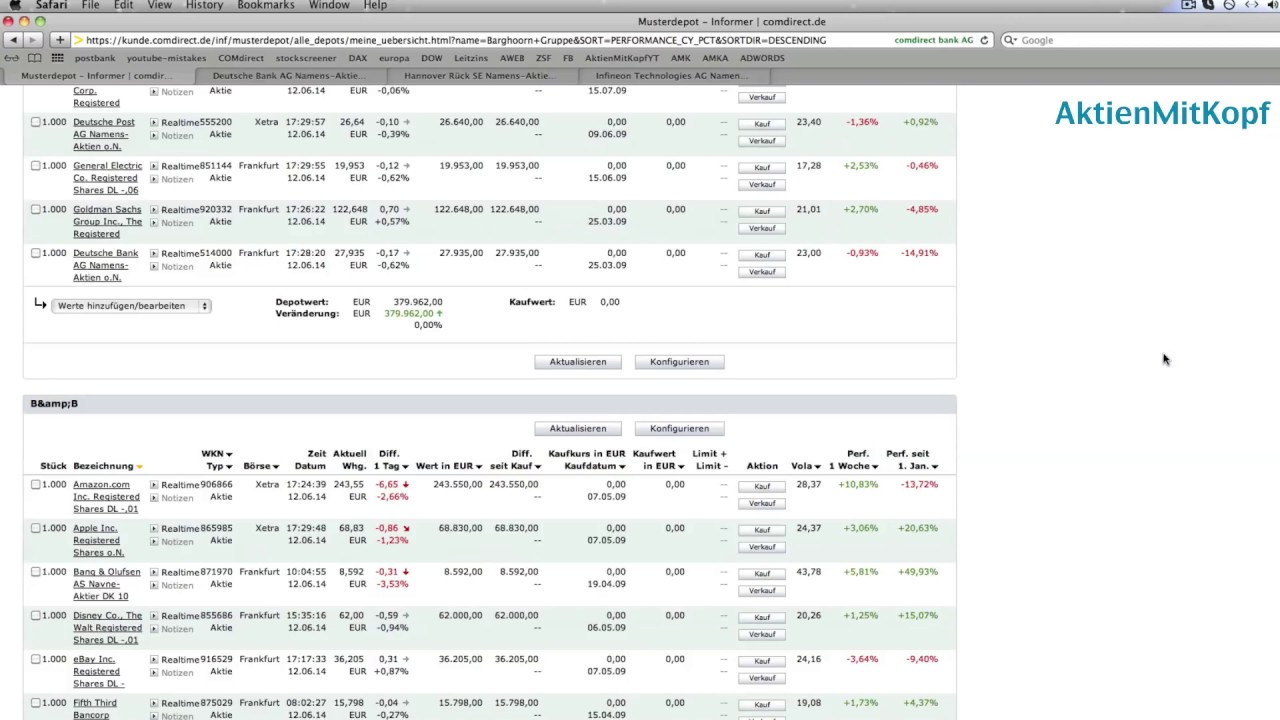Sort by Vola column arrow
The width and height of the screenshot is (1280, 720).
[817, 467]
